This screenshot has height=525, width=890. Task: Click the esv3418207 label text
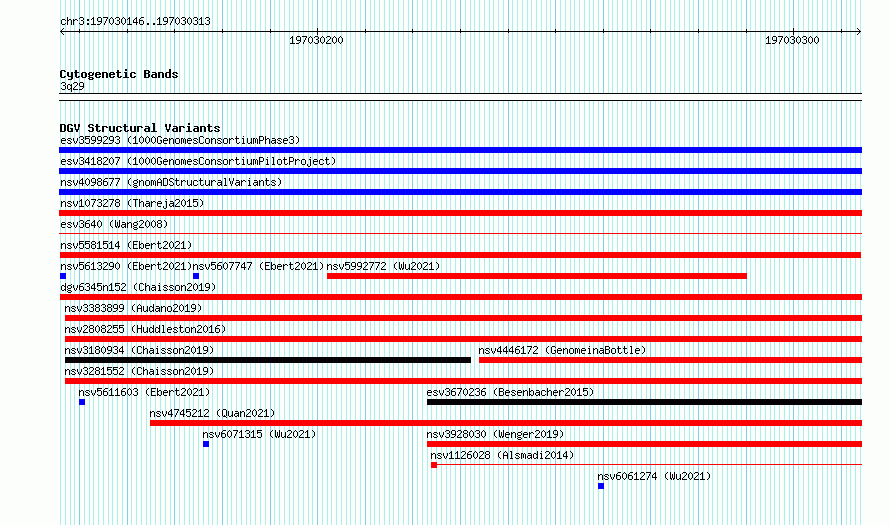[x=198, y=161]
